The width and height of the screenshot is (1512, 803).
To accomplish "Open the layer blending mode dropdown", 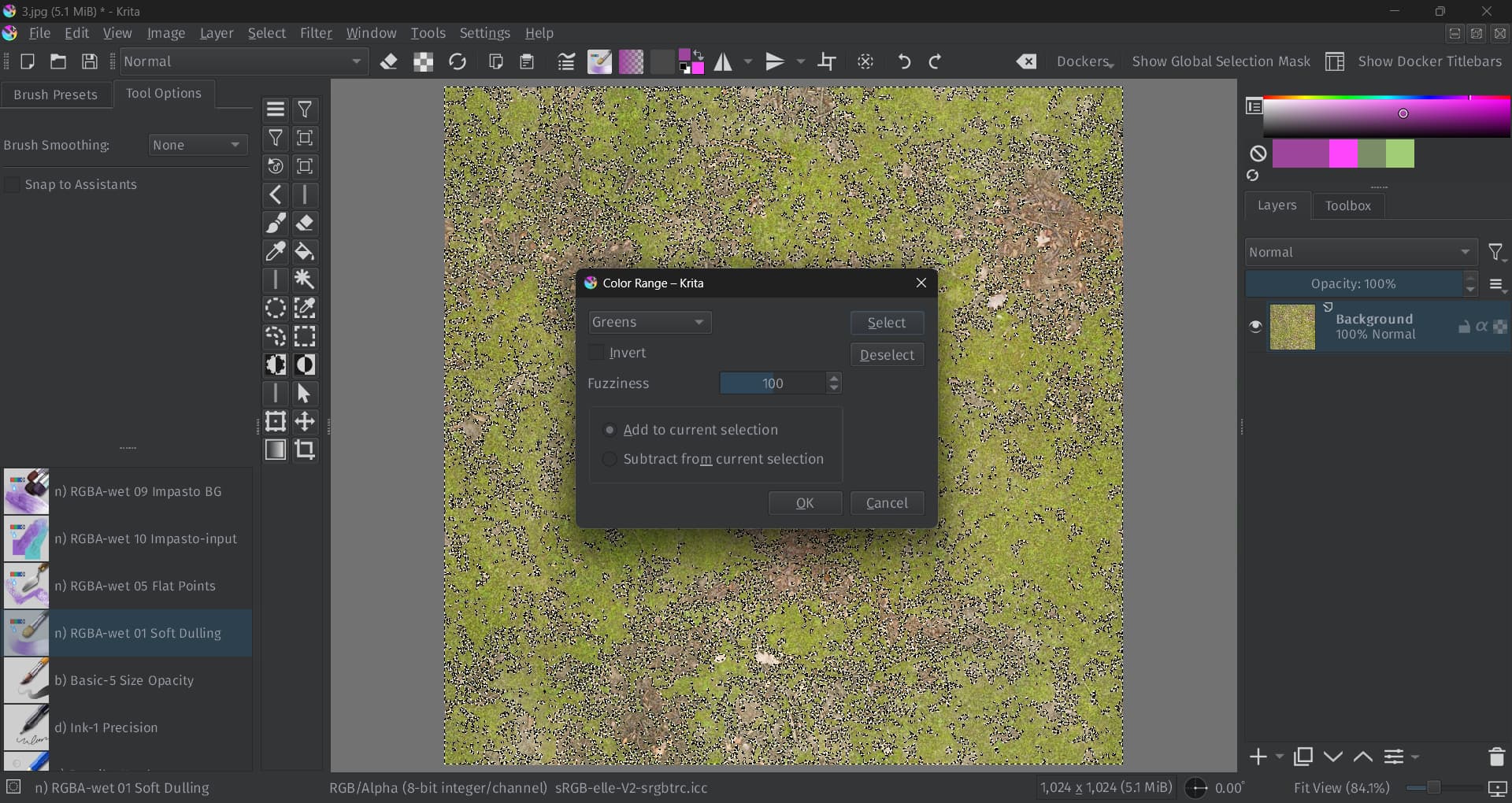I will click(x=1360, y=252).
